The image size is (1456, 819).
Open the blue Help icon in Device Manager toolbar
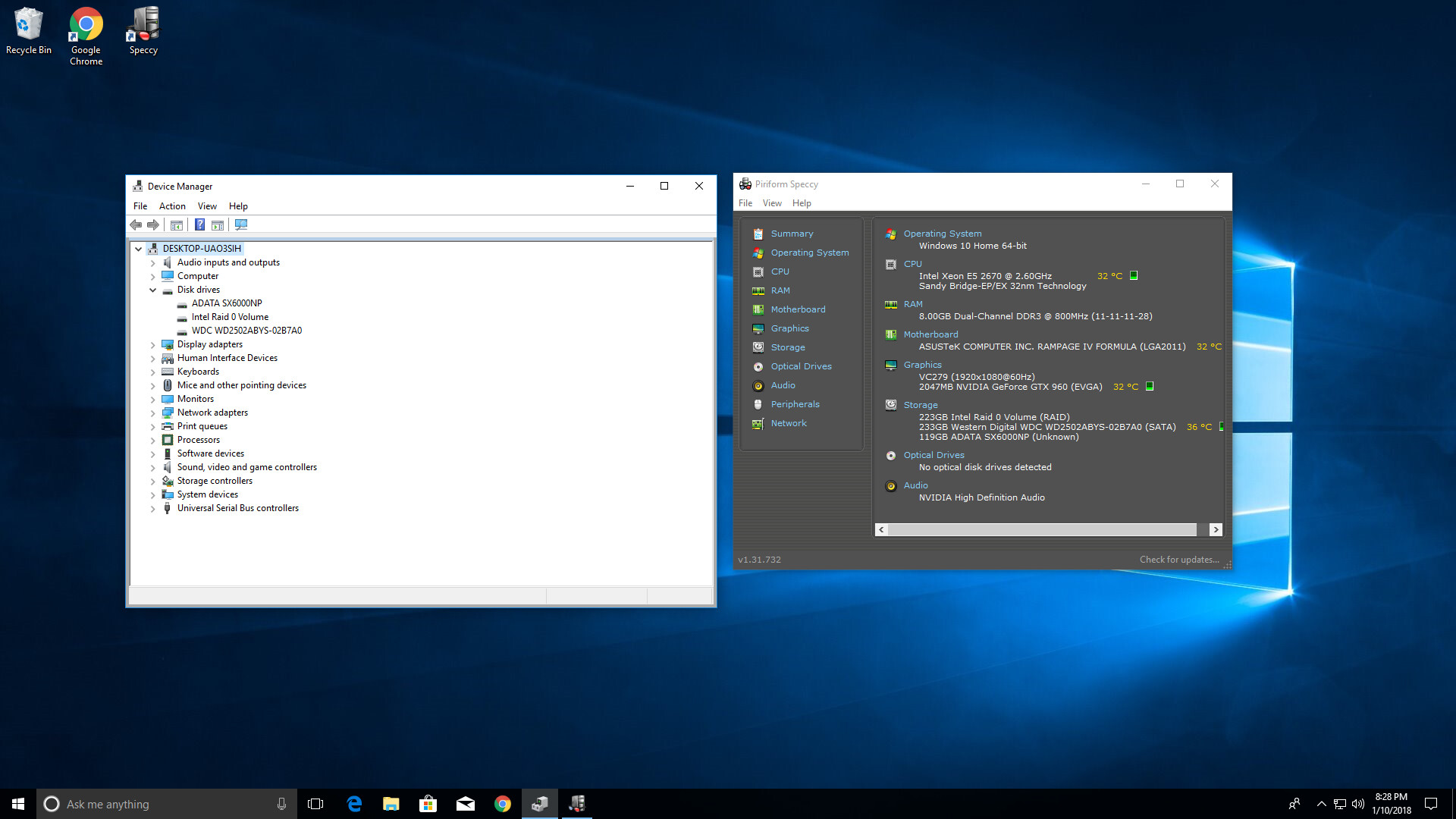tap(199, 224)
